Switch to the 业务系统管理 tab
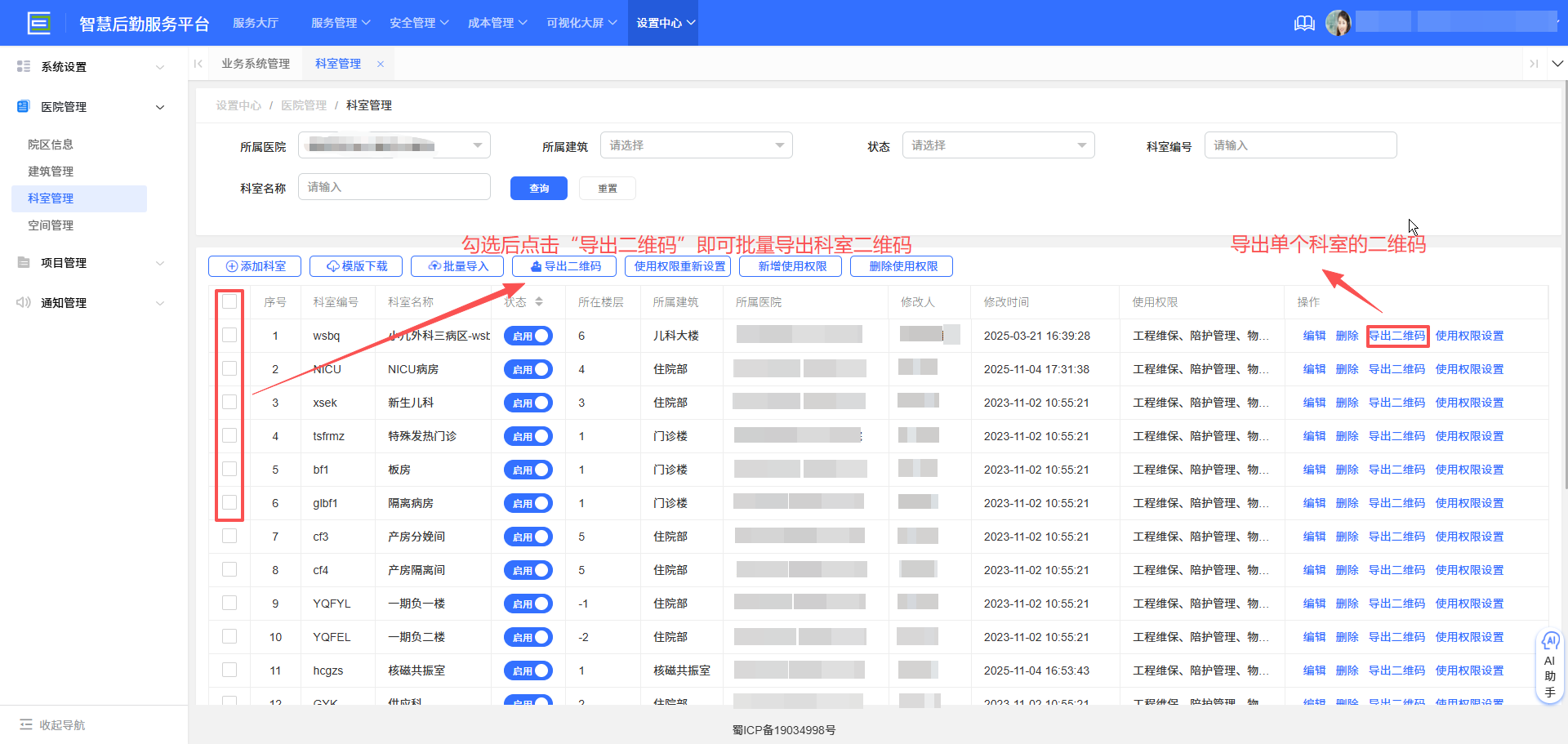The width and height of the screenshot is (1568, 744). tap(256, 64)
